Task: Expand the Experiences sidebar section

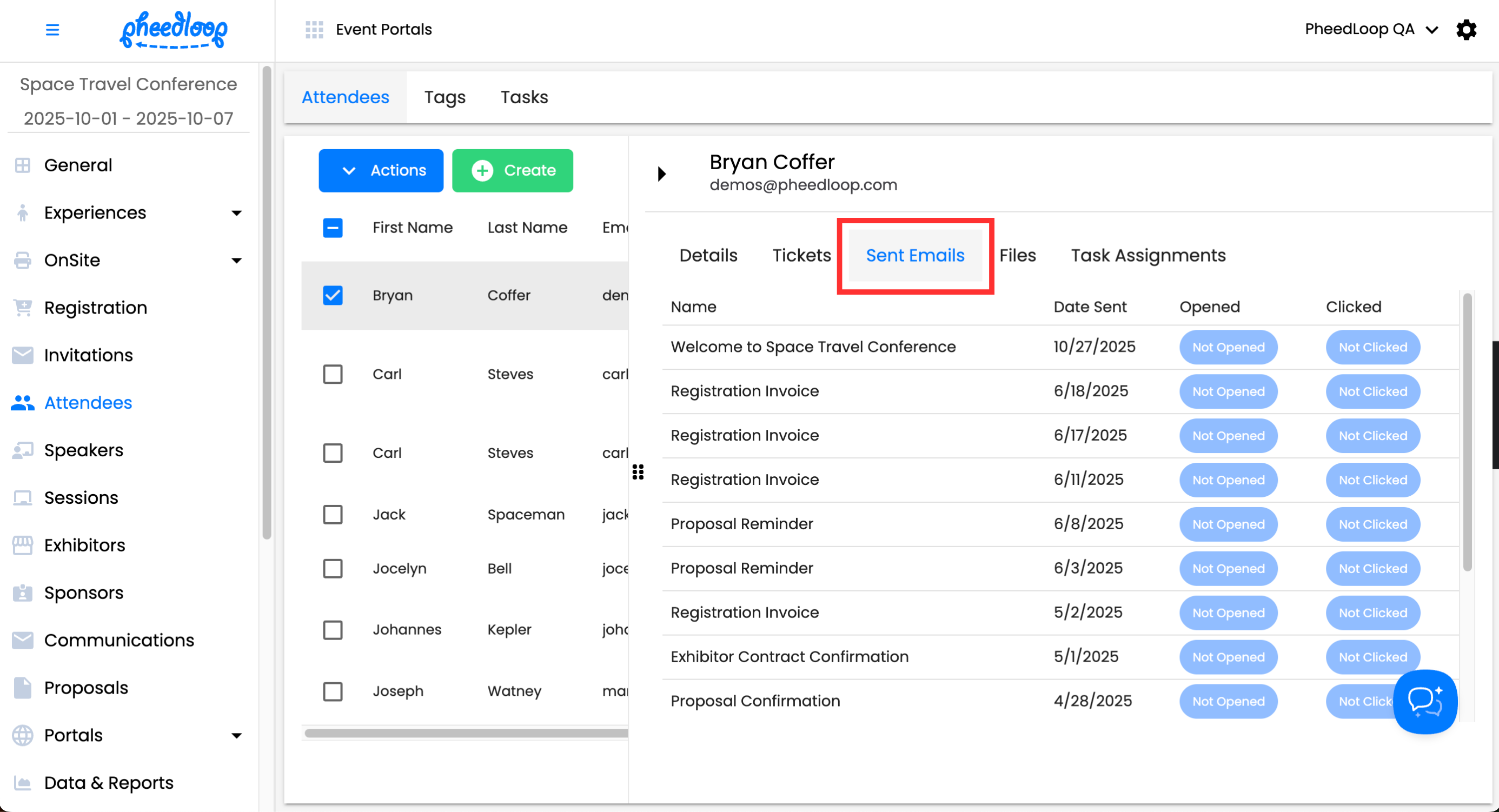Action: click(236, 213)
